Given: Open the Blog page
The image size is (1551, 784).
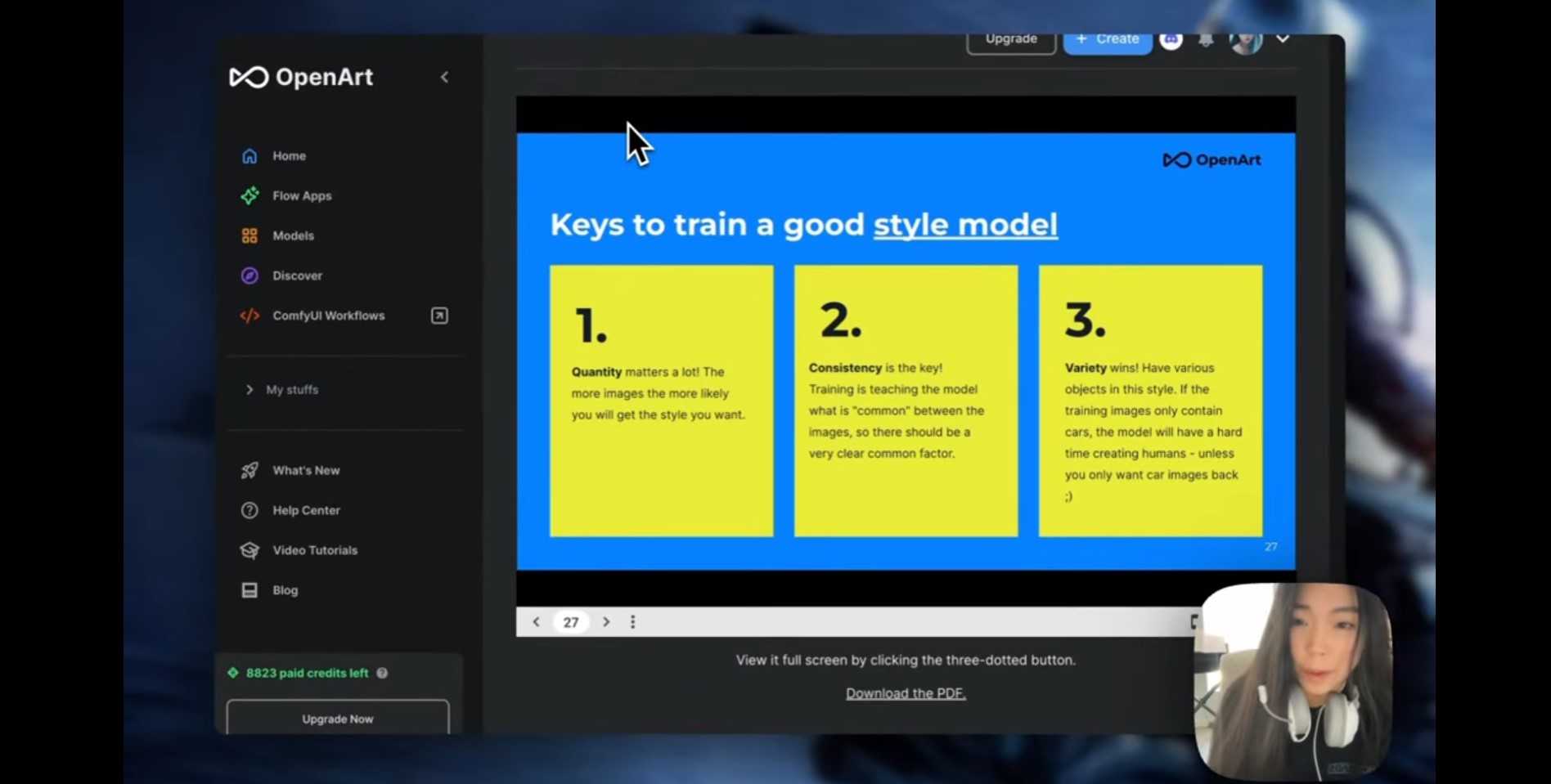Looking at the screenshot, I should (285, 590).
